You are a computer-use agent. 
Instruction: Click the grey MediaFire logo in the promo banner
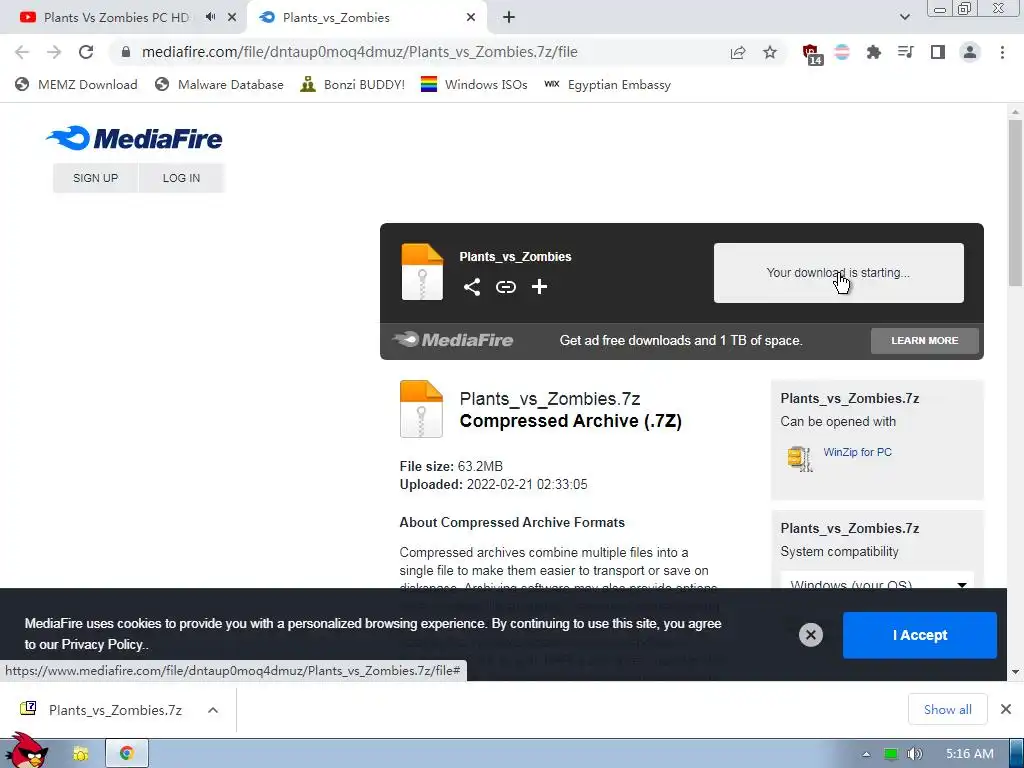pyautogui.click(x=453, y=340)
